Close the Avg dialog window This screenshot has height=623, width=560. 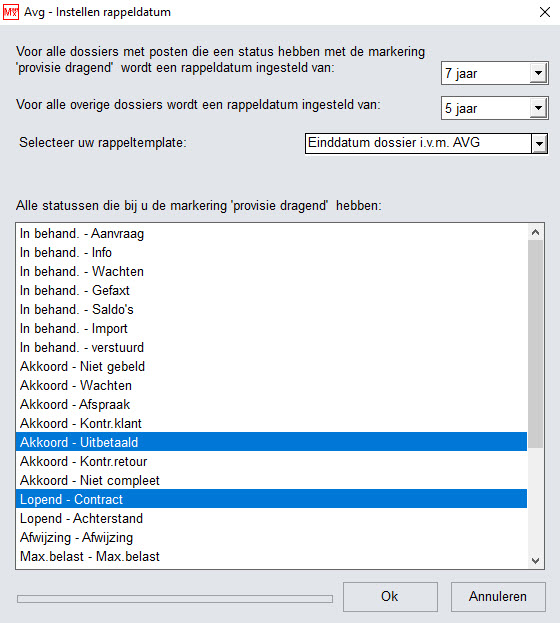544,12
